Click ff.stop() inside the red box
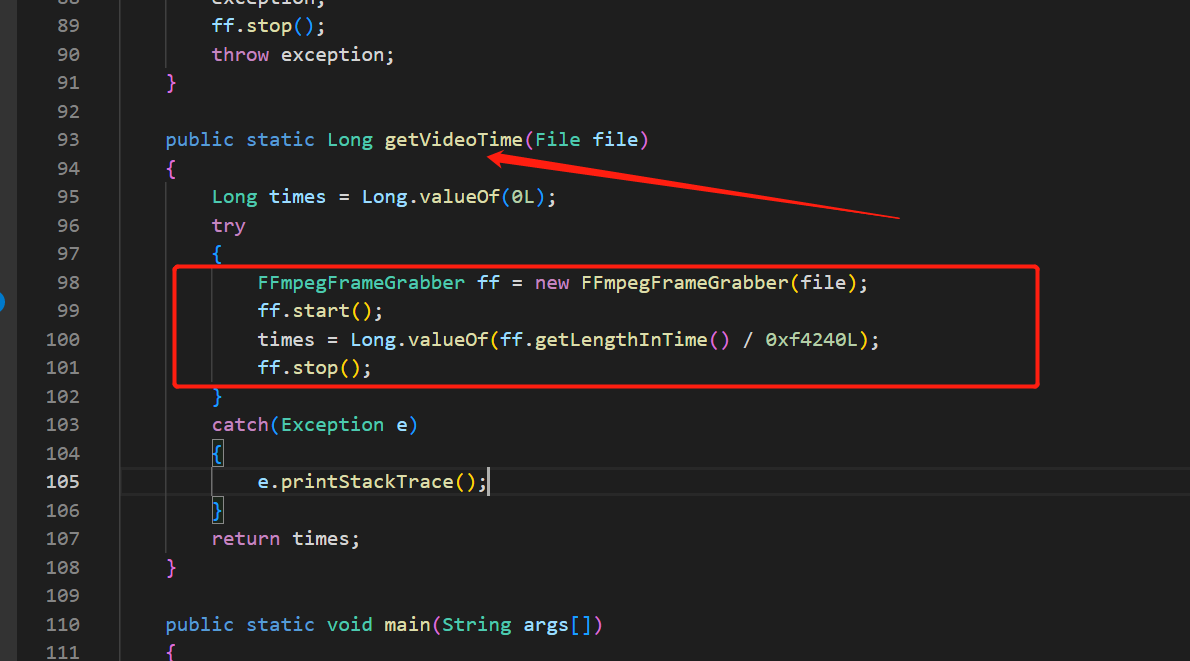Viewport: 1190px width, 661px height. point(314,368)
